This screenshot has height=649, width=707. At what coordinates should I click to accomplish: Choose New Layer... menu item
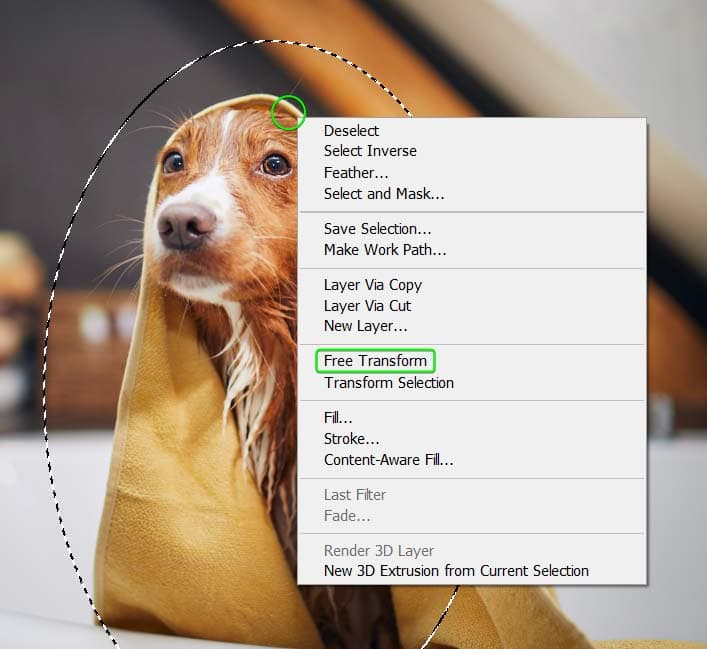click(x=472, y=326)
